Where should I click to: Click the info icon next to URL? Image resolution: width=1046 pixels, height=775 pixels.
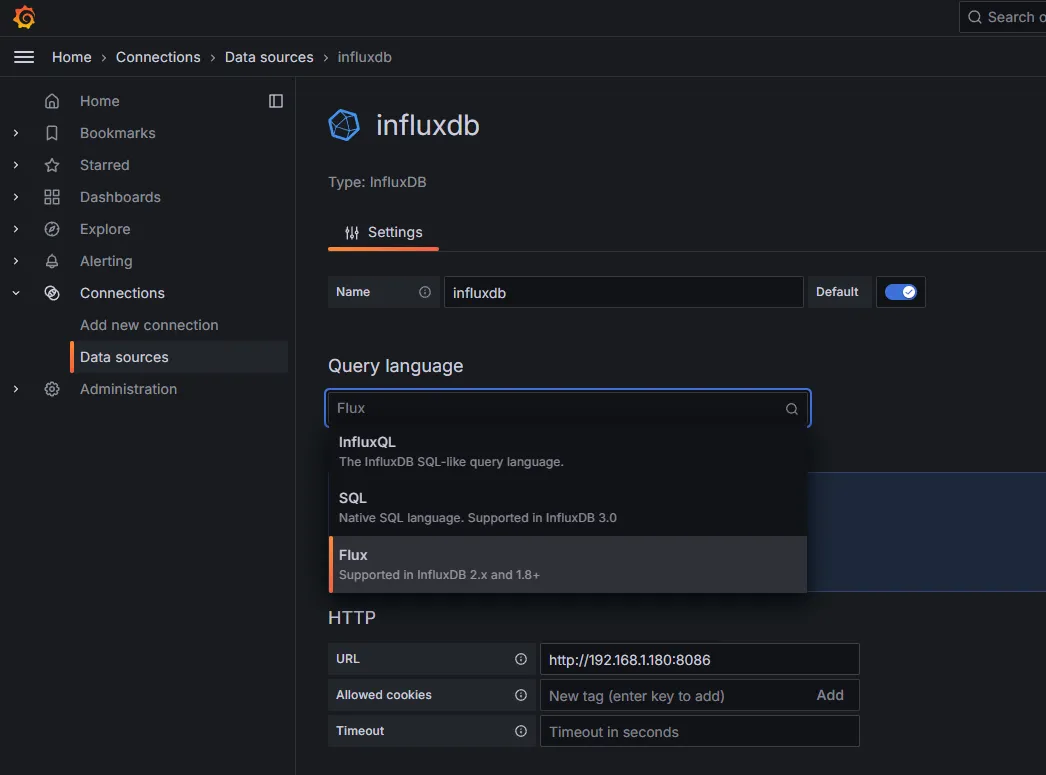521,659
